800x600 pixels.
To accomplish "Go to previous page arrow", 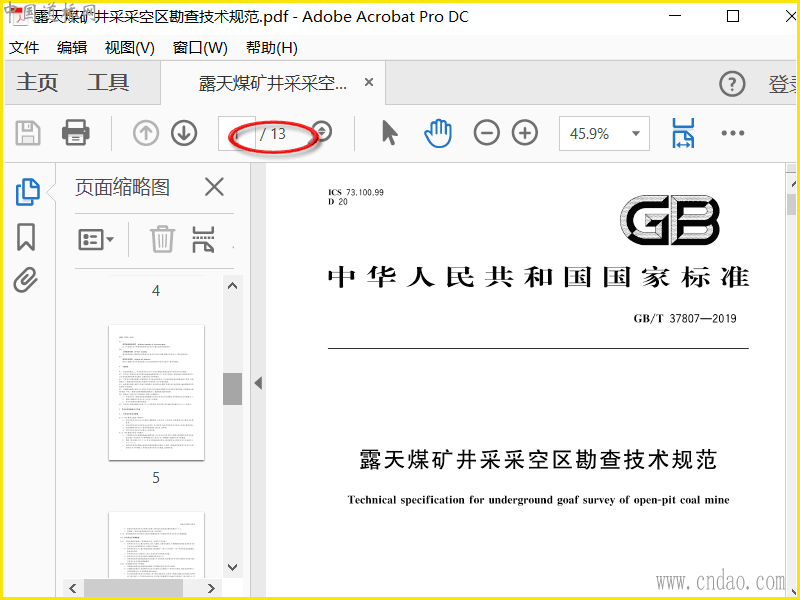I will [146, 133].
